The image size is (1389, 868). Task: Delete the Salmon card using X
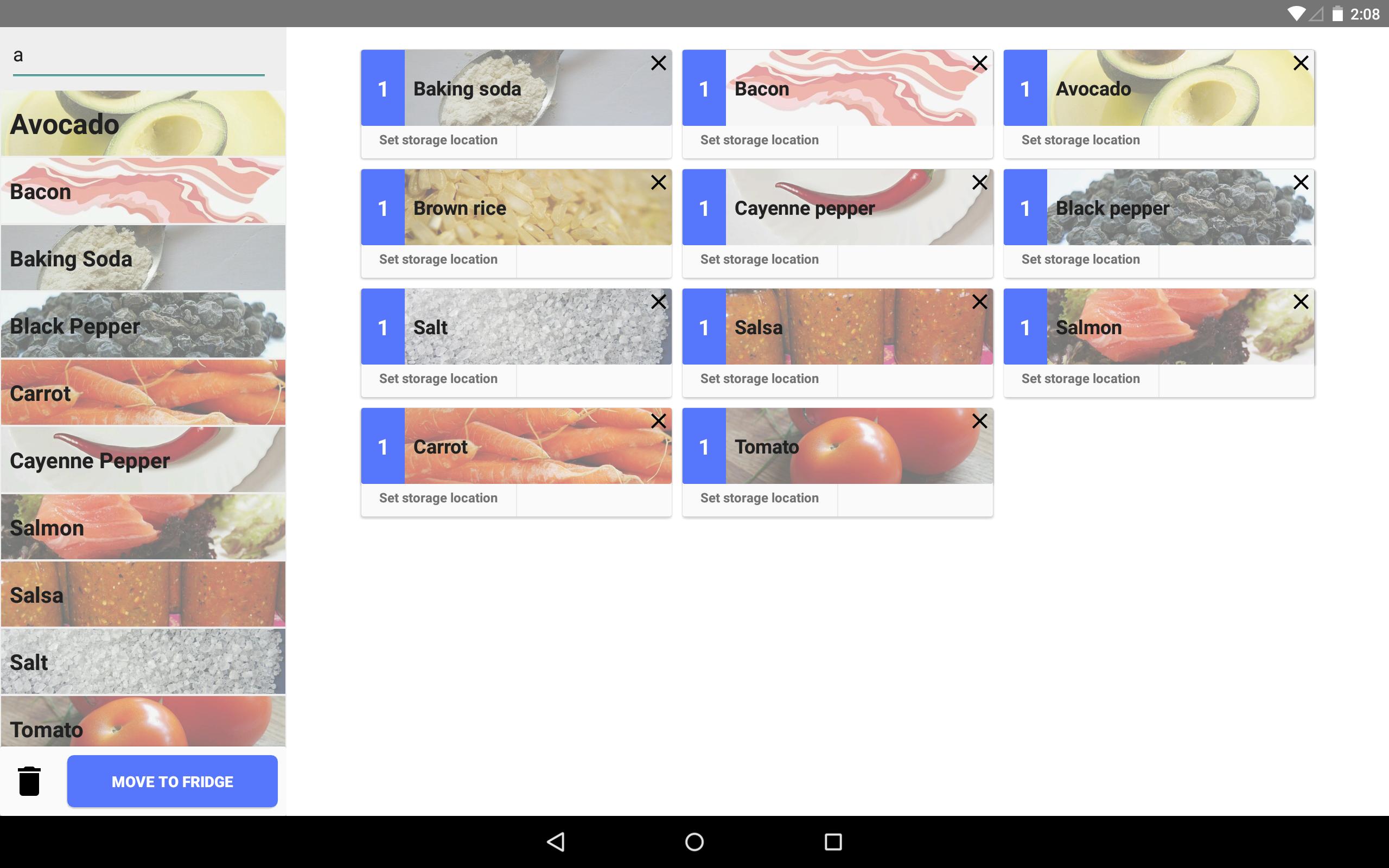coord(1301,302)
